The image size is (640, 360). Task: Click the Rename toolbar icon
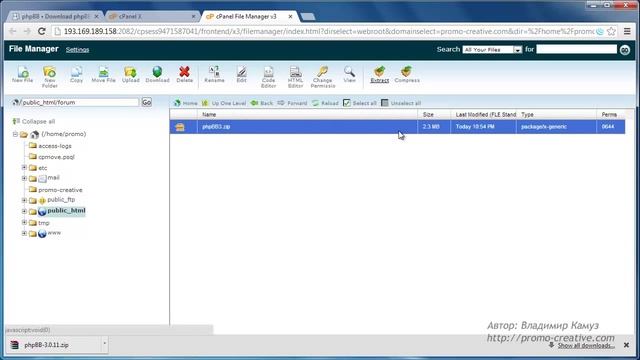point(214,75)
